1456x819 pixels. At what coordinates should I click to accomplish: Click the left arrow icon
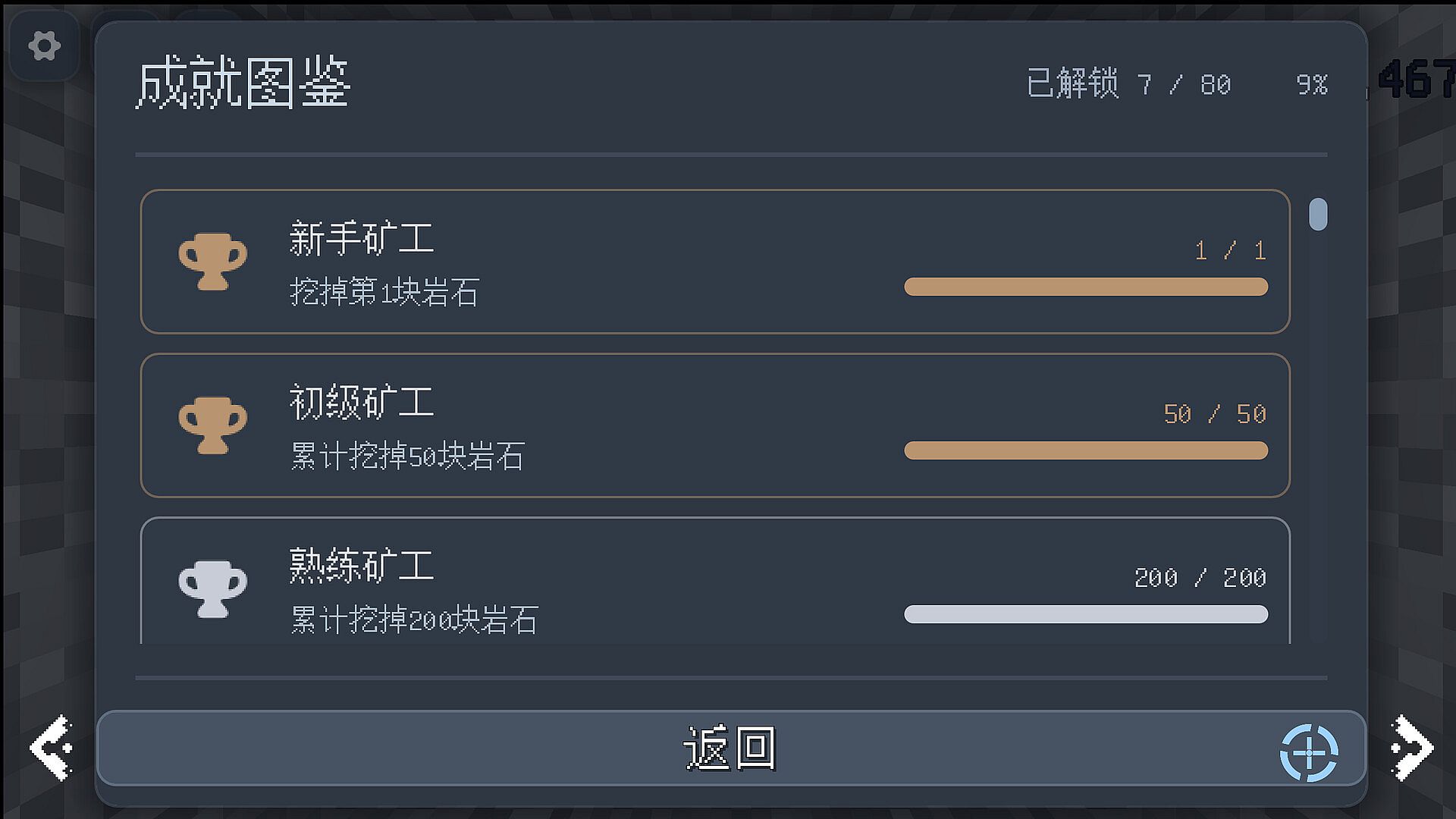(x=51, y=748)
